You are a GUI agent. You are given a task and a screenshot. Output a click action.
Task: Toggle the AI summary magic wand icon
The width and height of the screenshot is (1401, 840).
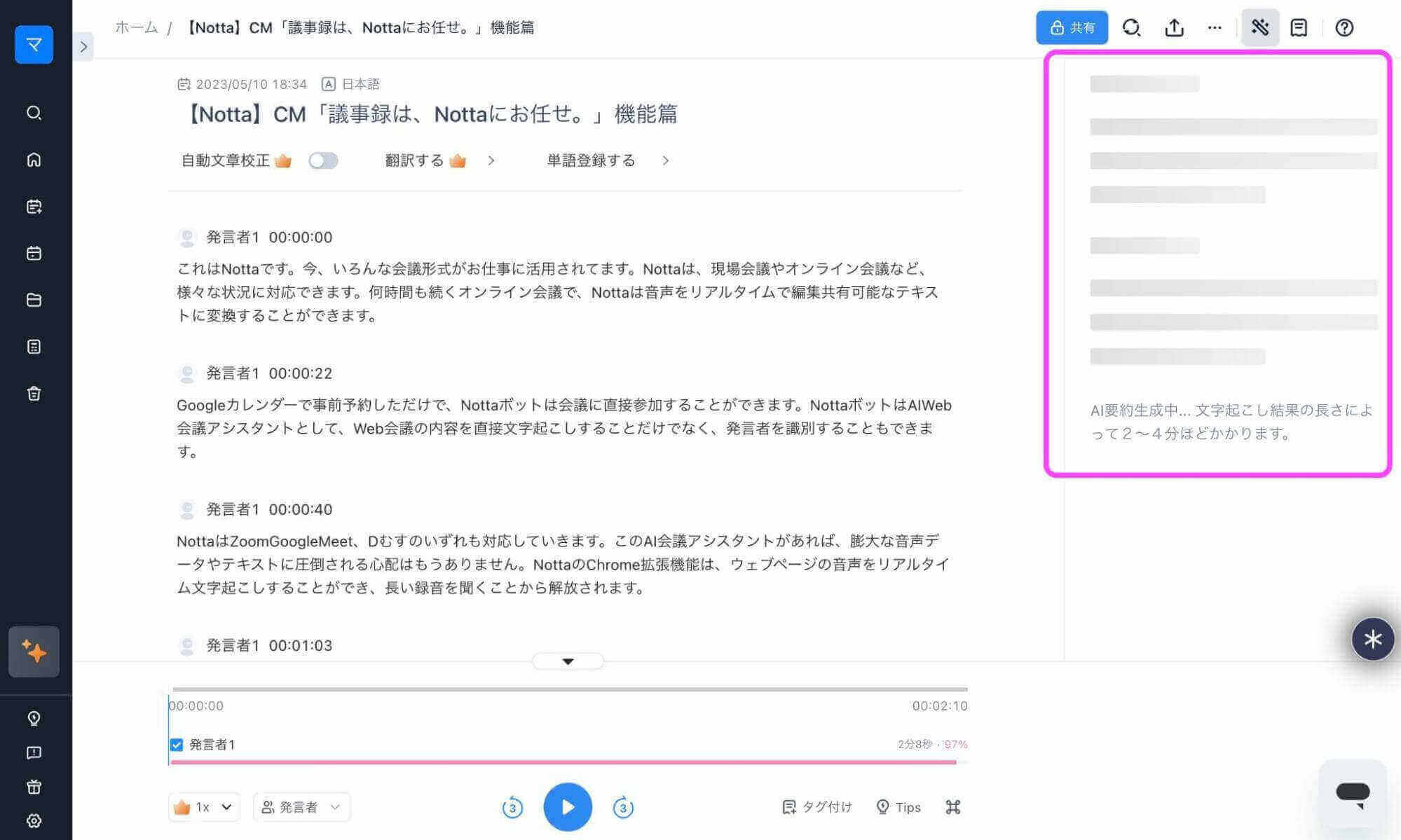(1260, 27)
